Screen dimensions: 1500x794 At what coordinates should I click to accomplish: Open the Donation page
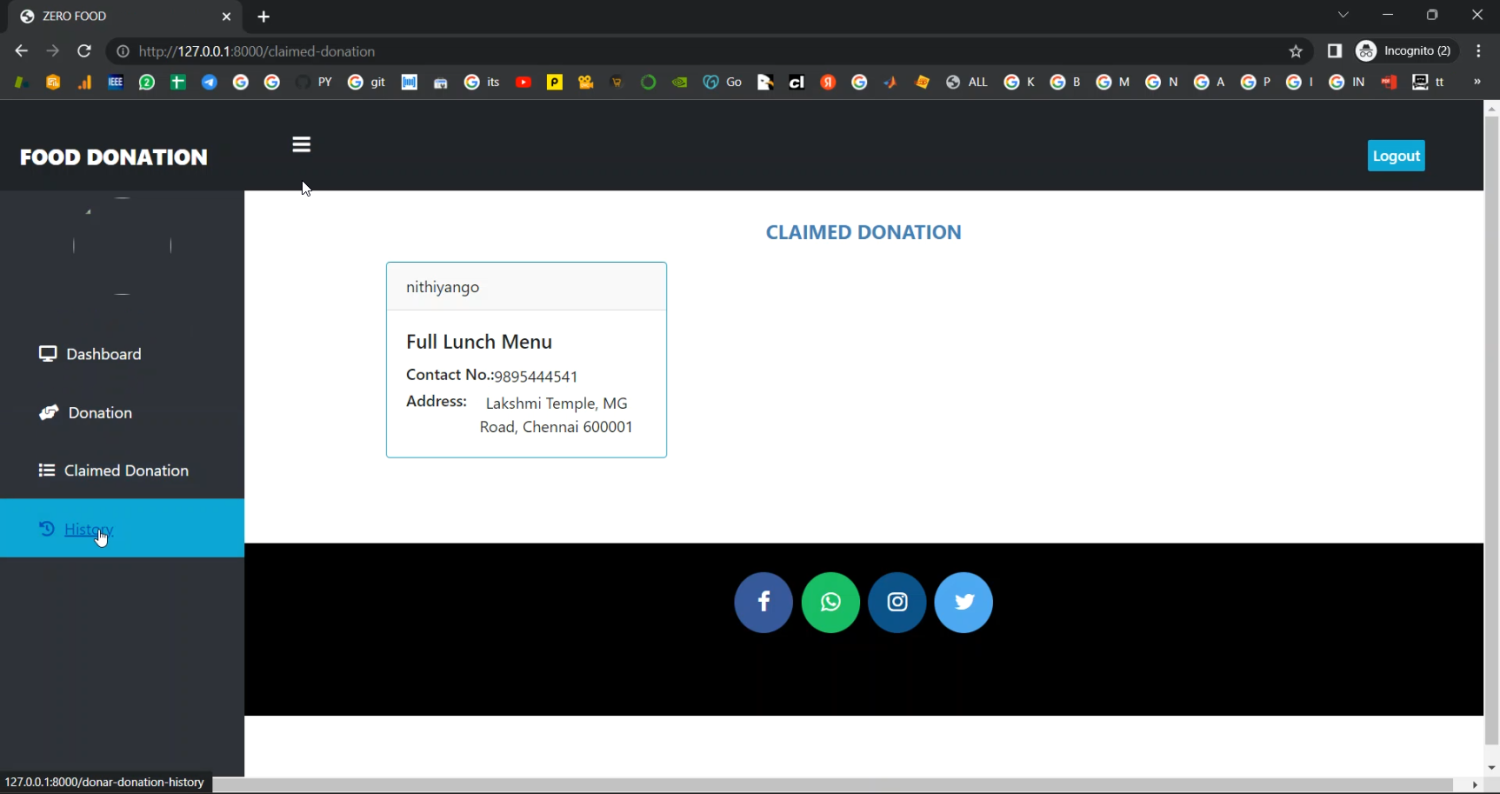[x=100, y=412]
